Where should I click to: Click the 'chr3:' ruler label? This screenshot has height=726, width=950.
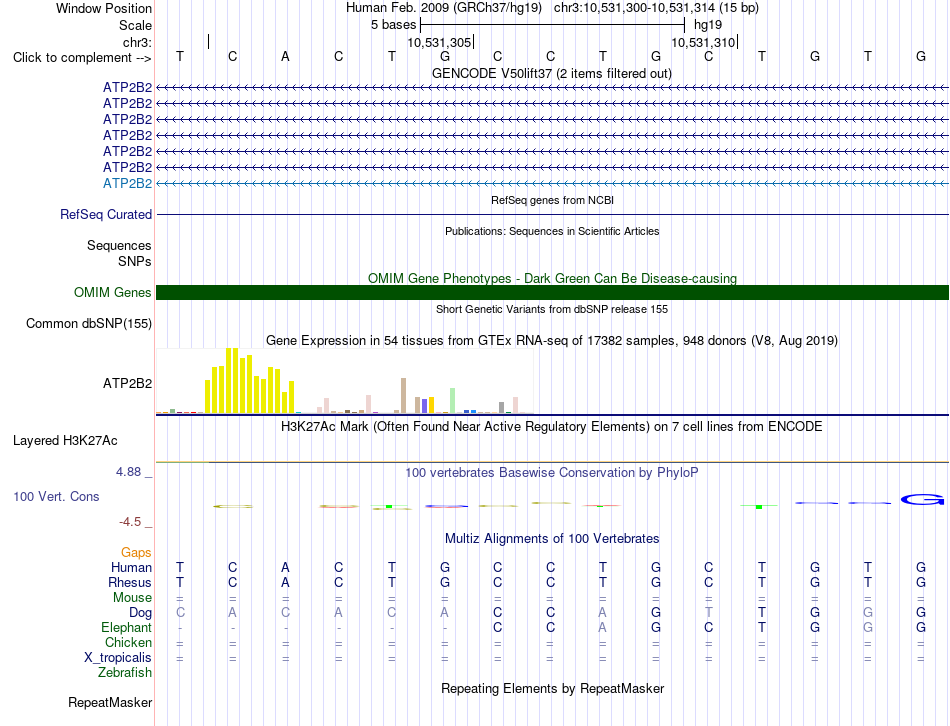(x=137, y=42)
